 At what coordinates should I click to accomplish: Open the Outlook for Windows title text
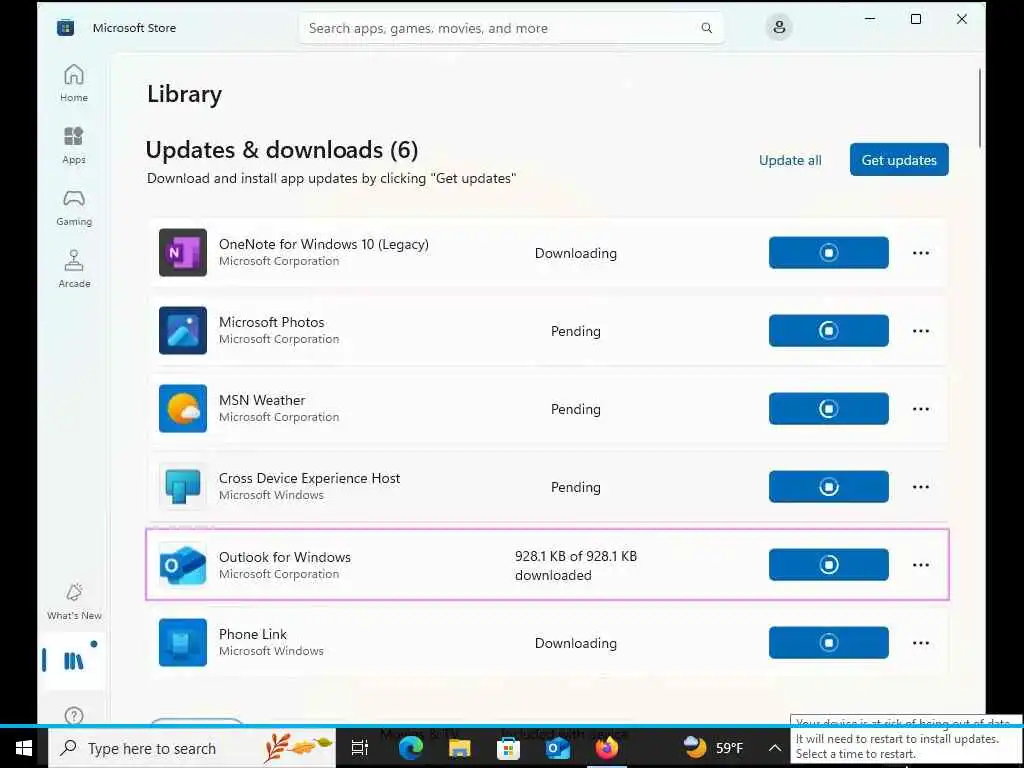tap(285, 557)
